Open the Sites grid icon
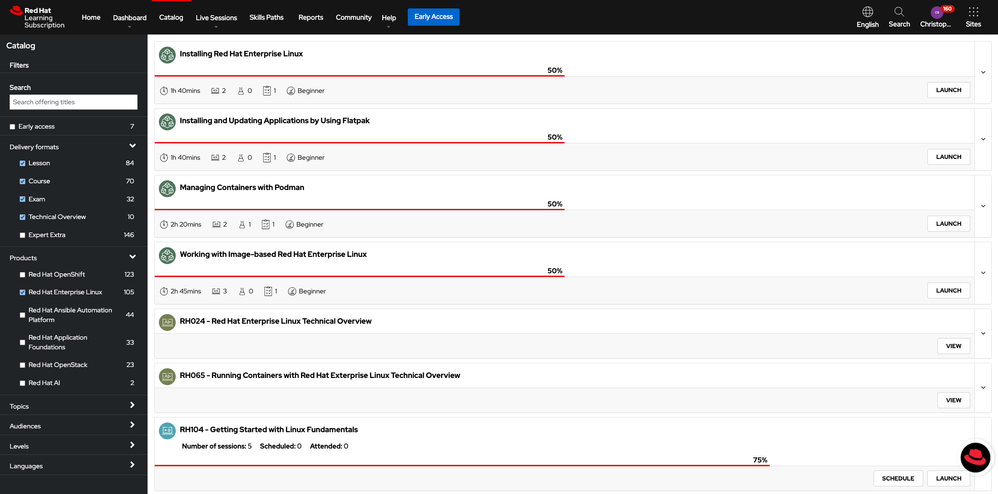Screen dimensions: 998x494 pyautogui.click(x=973, y=12)
